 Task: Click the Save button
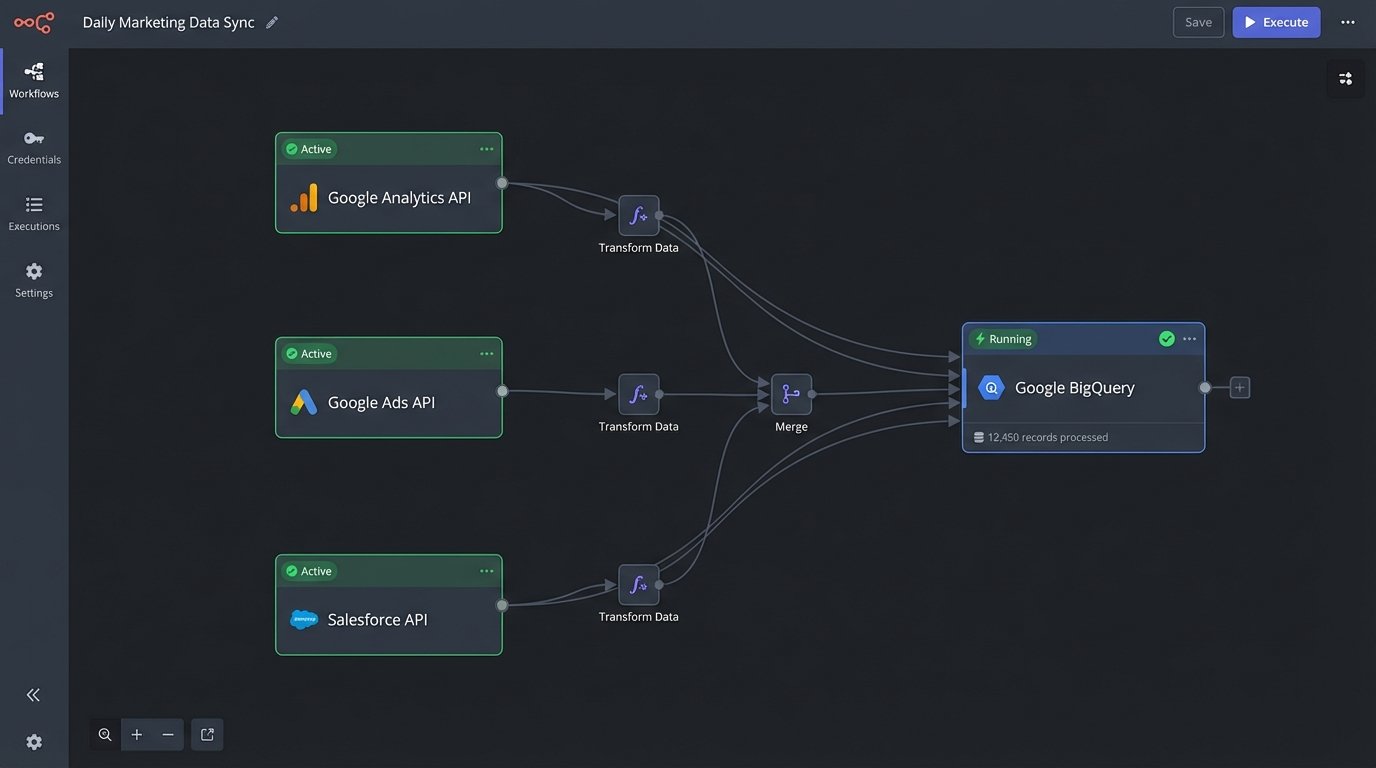[x=1197, y=21]
